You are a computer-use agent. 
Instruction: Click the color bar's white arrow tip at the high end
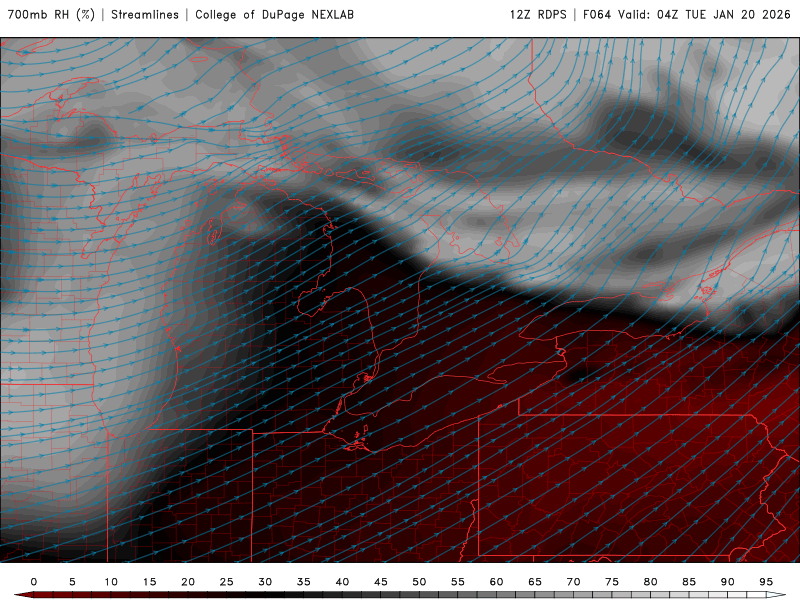776,595
